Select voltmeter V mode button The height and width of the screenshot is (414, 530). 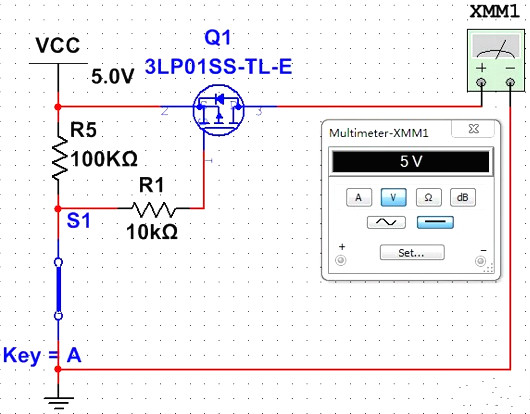393,197
